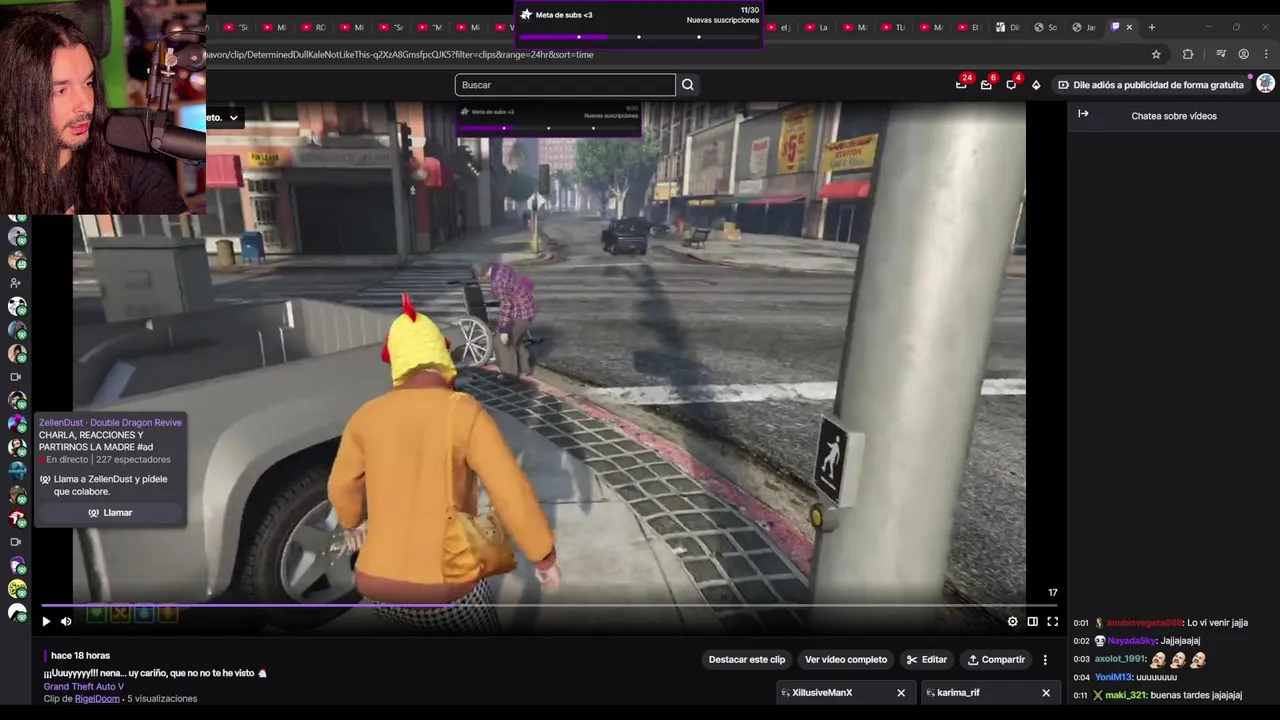Open a new browser tab

click(1151, 27)
